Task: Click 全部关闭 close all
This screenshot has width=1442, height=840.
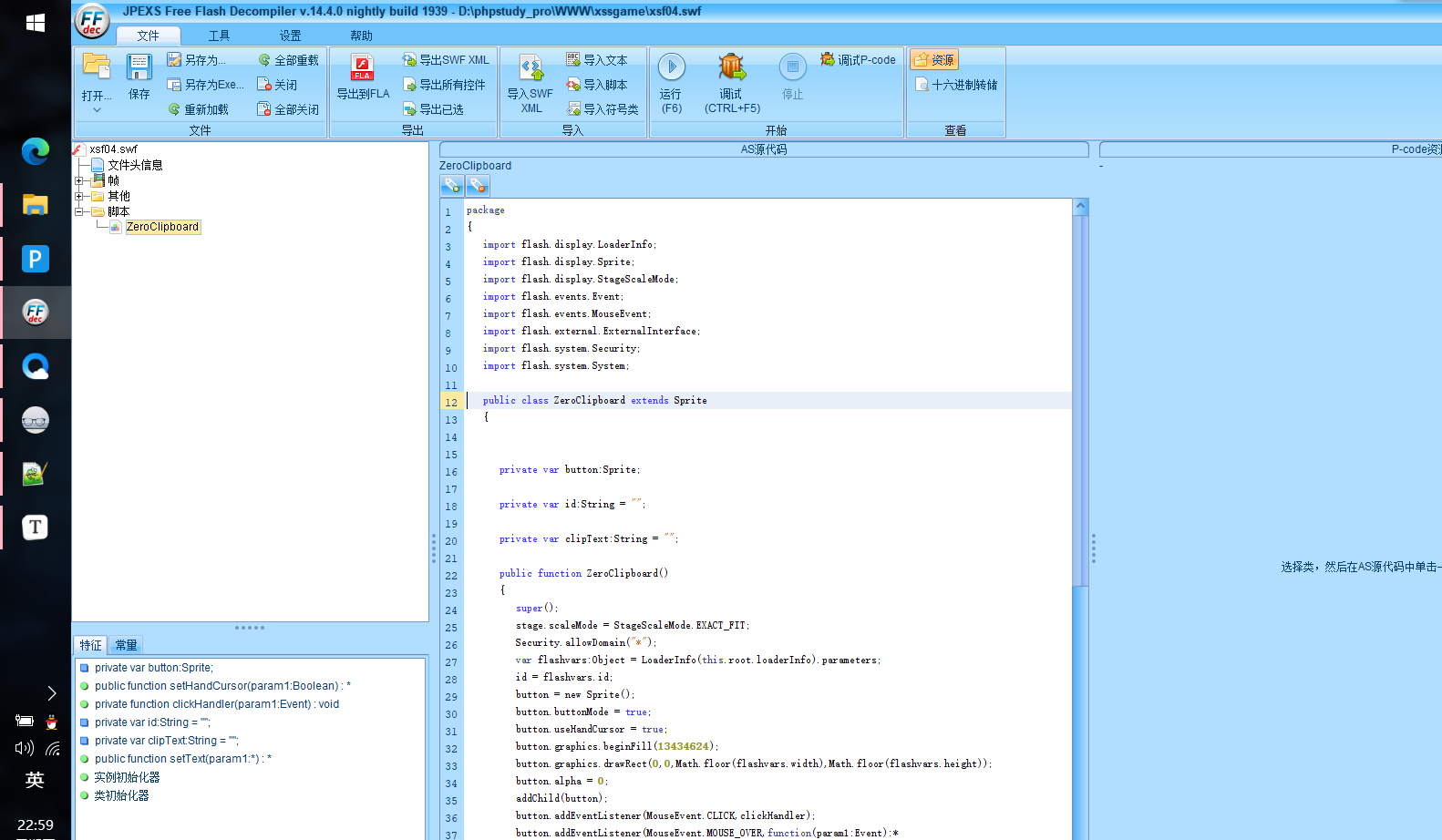Action: (288, 109)
